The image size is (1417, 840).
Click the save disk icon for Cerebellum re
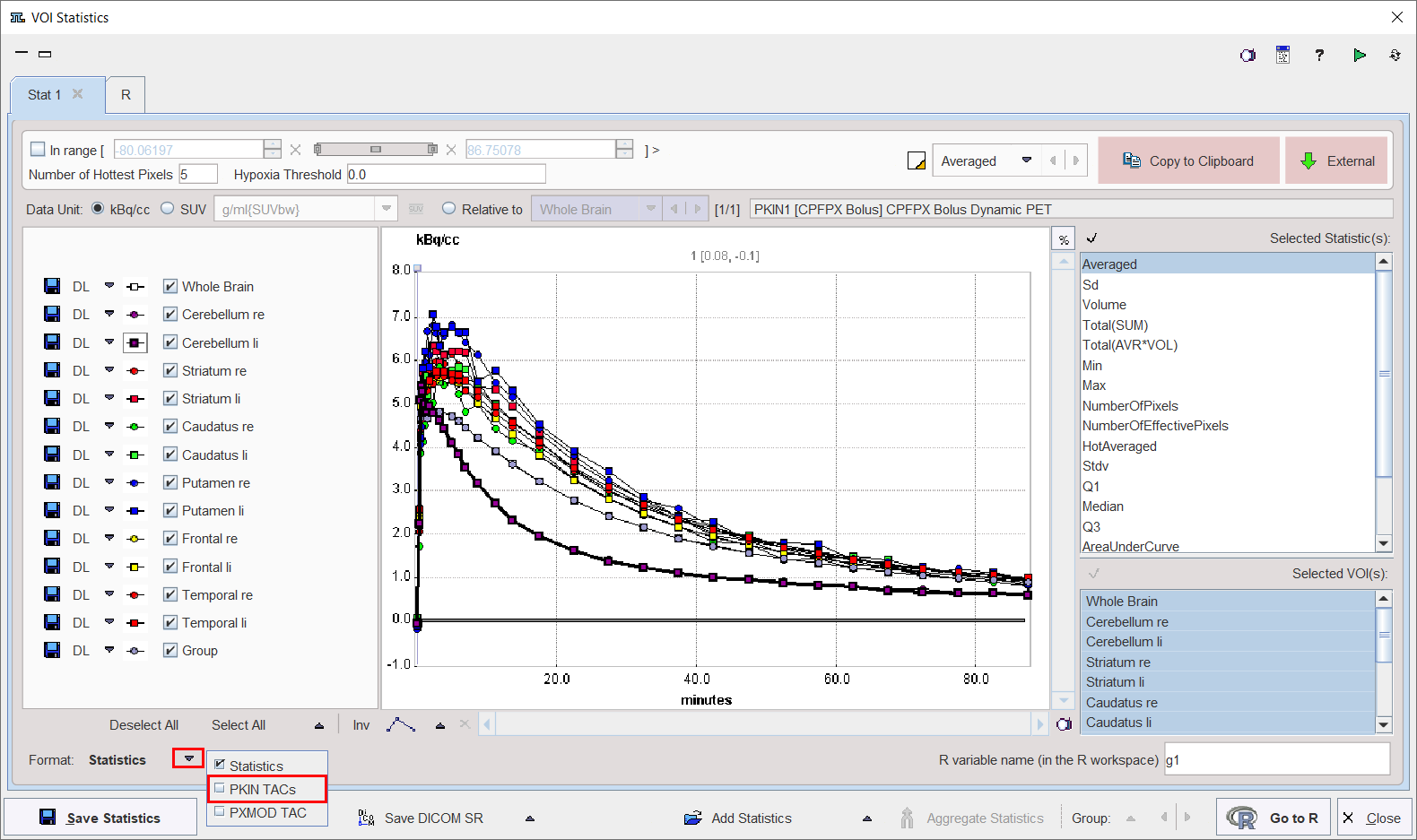pyautogui.click(x=52, y=314)
